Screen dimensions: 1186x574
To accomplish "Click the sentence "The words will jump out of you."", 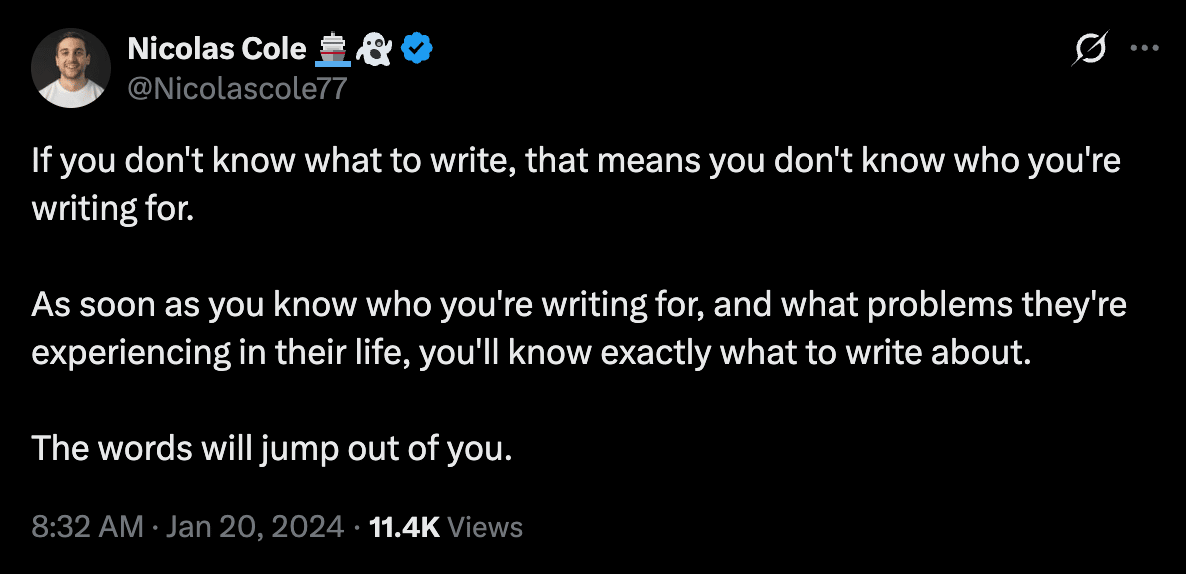I will coord(272,449).
